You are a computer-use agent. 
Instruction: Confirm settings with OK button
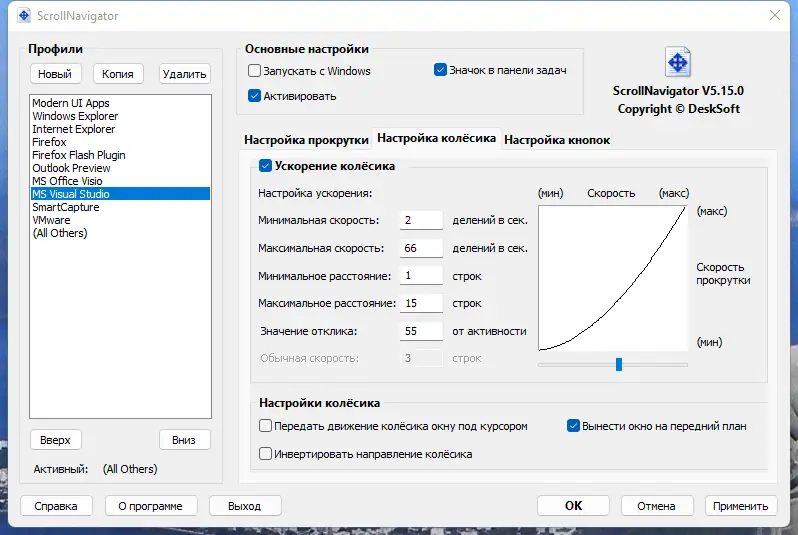(x=573, y=506)
